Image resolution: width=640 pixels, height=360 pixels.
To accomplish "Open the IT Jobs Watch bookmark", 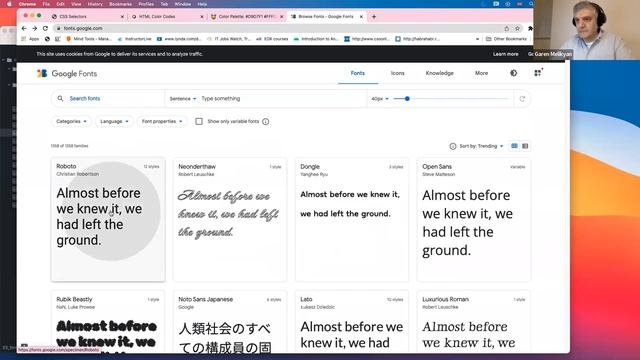I will tap(229, 39).
